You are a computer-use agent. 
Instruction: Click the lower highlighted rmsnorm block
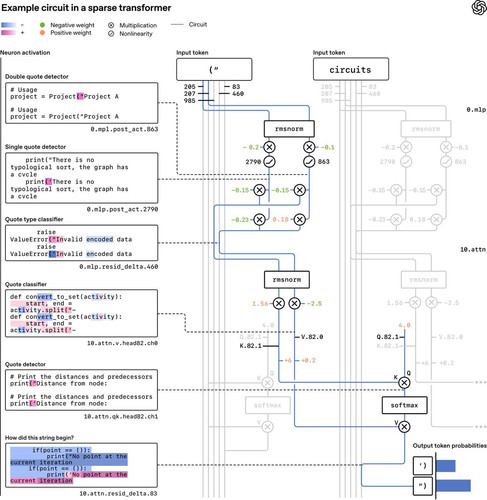[287, 280]
